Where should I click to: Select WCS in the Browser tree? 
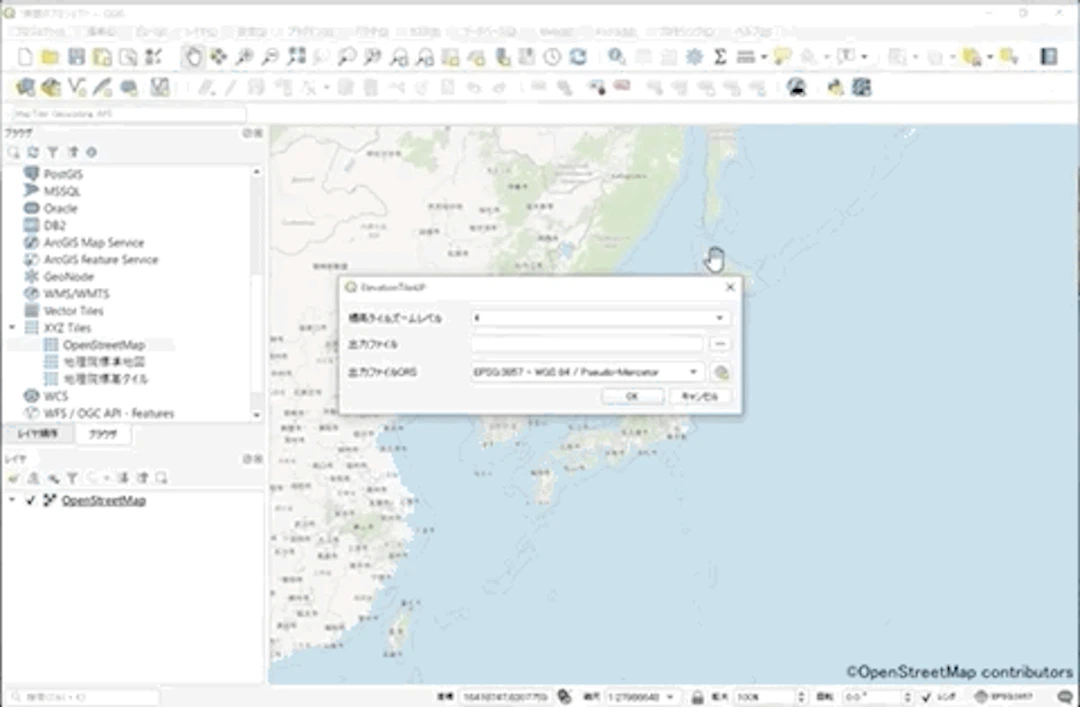point(56,396)
